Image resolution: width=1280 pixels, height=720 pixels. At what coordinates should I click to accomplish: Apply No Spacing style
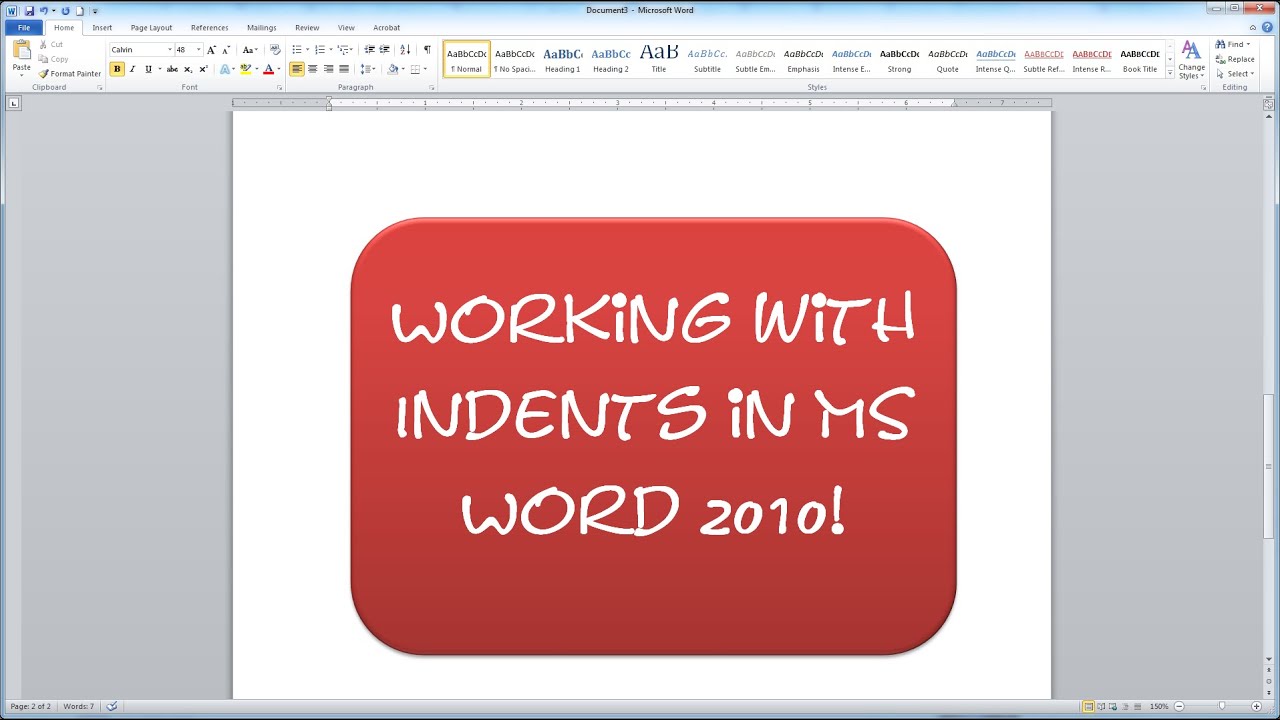(x=515, y=60)
